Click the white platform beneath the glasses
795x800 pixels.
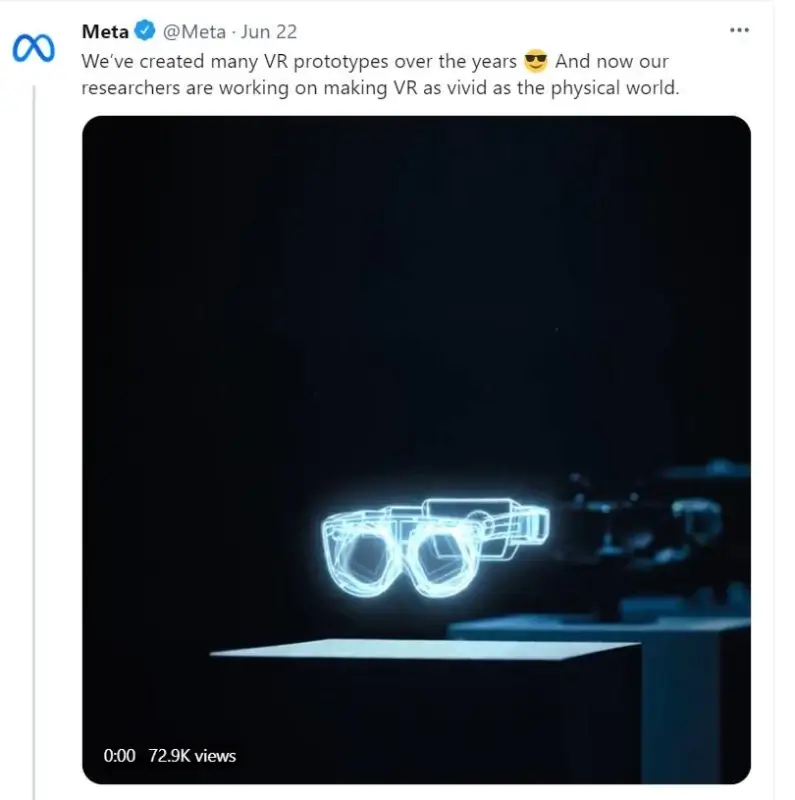[425, 651]
